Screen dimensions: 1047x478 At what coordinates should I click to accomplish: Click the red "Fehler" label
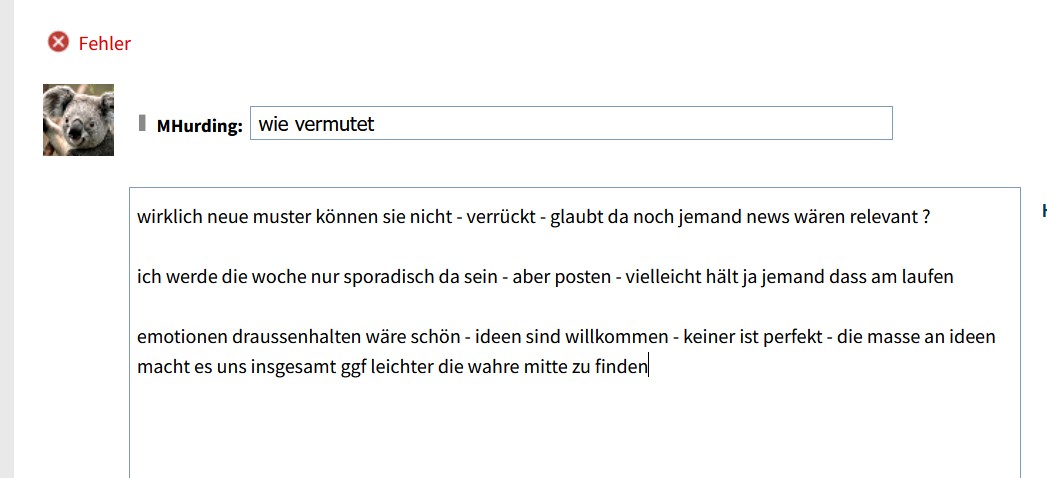105,43
